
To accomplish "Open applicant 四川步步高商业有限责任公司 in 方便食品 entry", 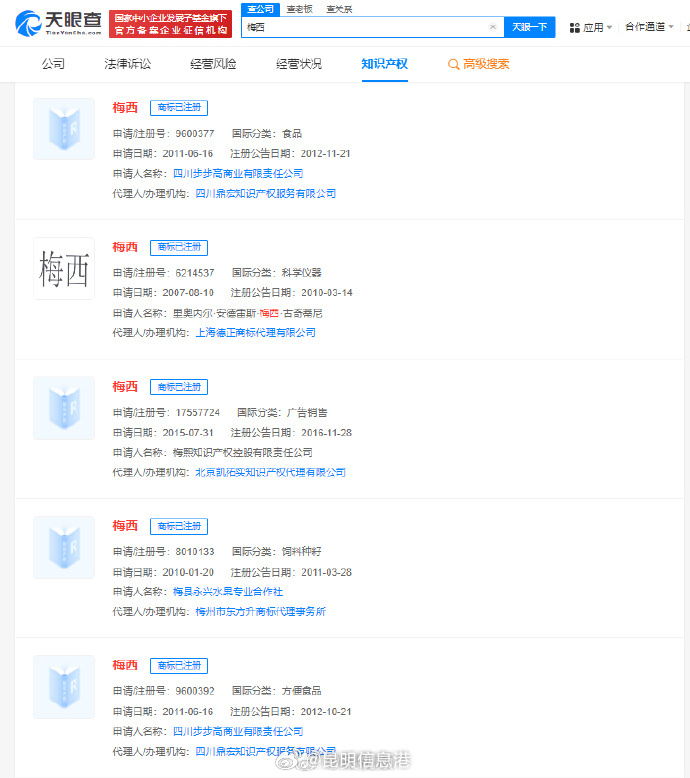I will [238, 731].
